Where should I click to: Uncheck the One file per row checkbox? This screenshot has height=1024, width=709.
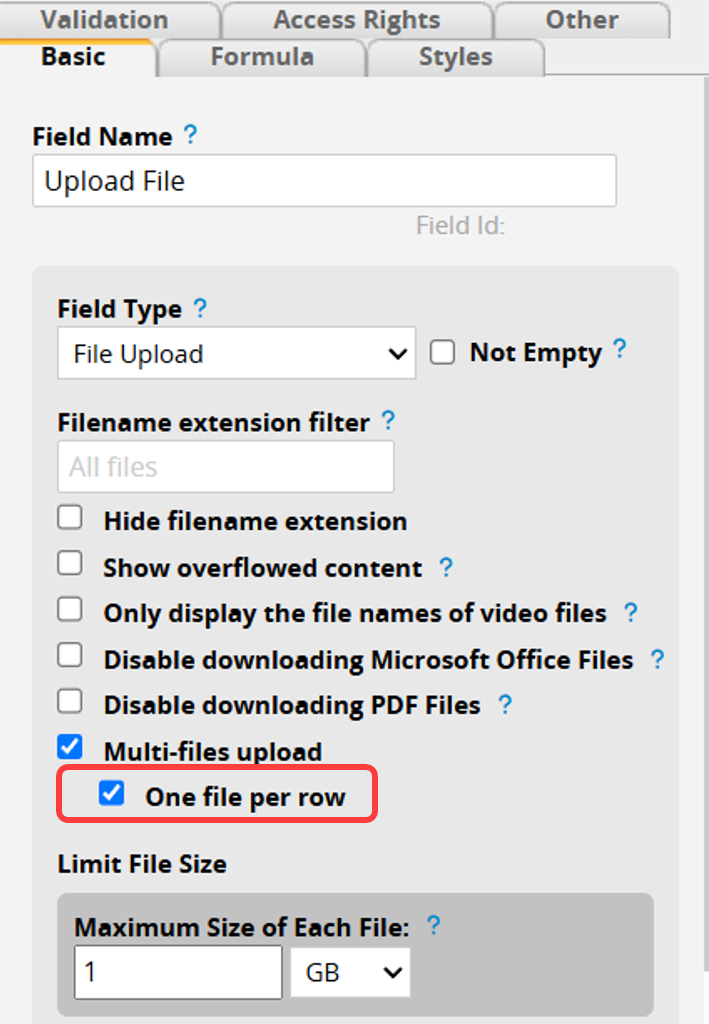[112, 793]
